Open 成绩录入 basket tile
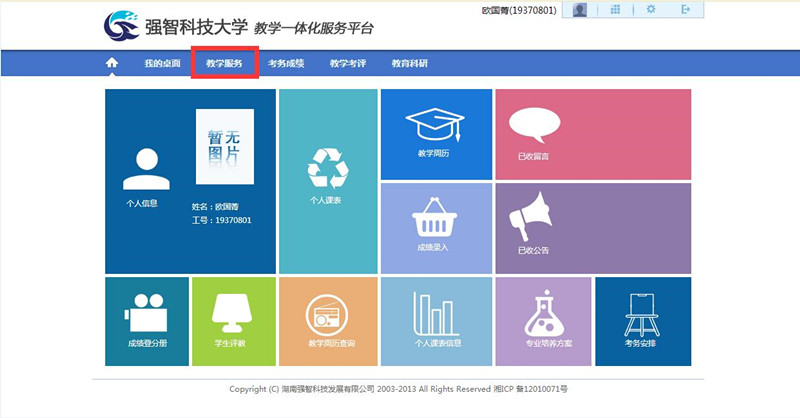 [x=436, y=227]
